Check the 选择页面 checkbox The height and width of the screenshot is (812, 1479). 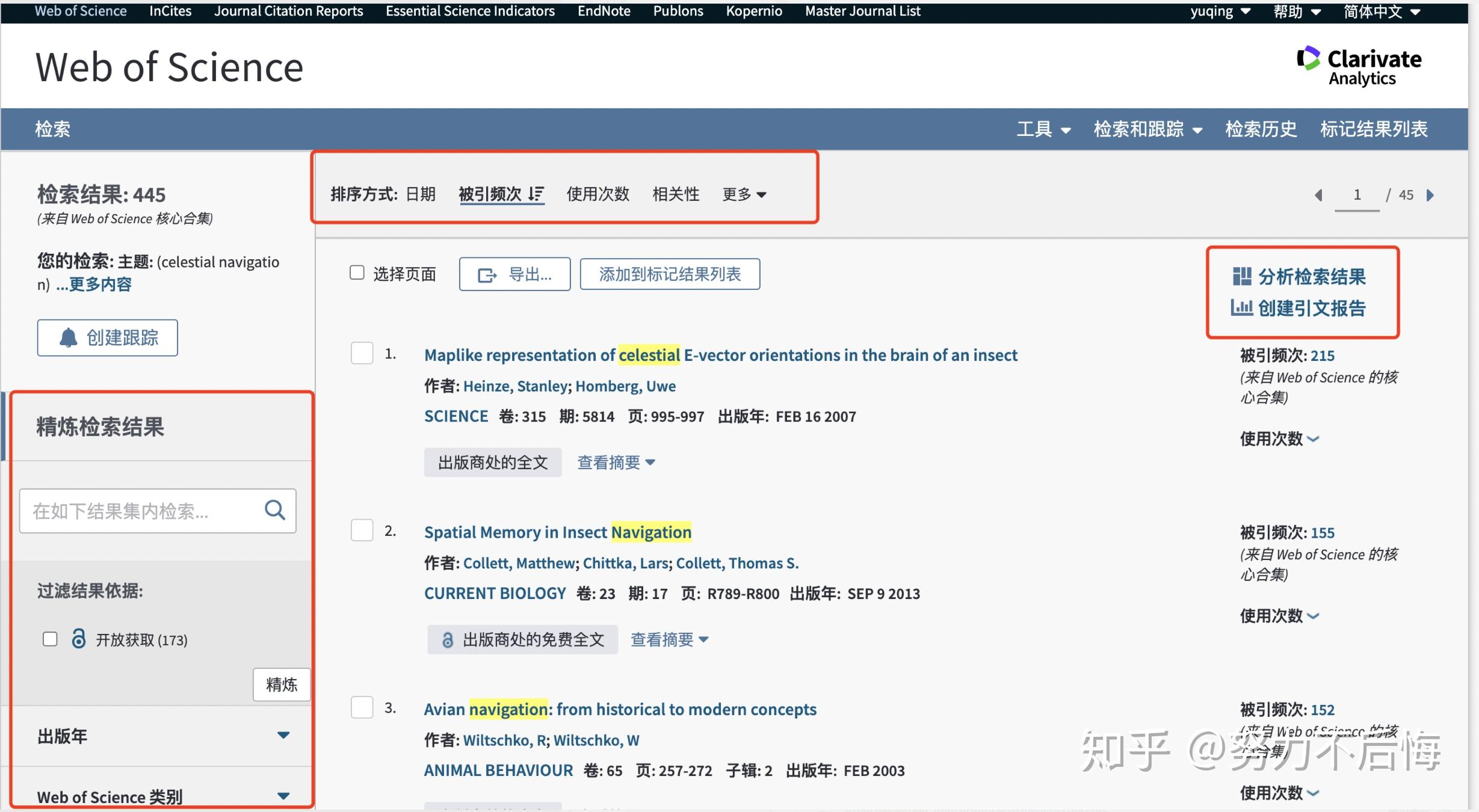357,273
